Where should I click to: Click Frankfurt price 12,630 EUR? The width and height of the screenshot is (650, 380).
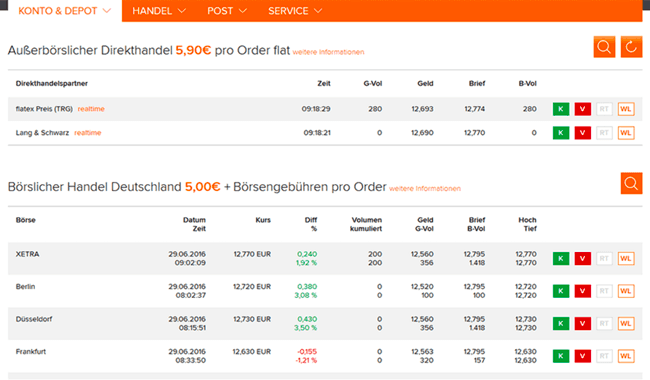pos(252,352)
